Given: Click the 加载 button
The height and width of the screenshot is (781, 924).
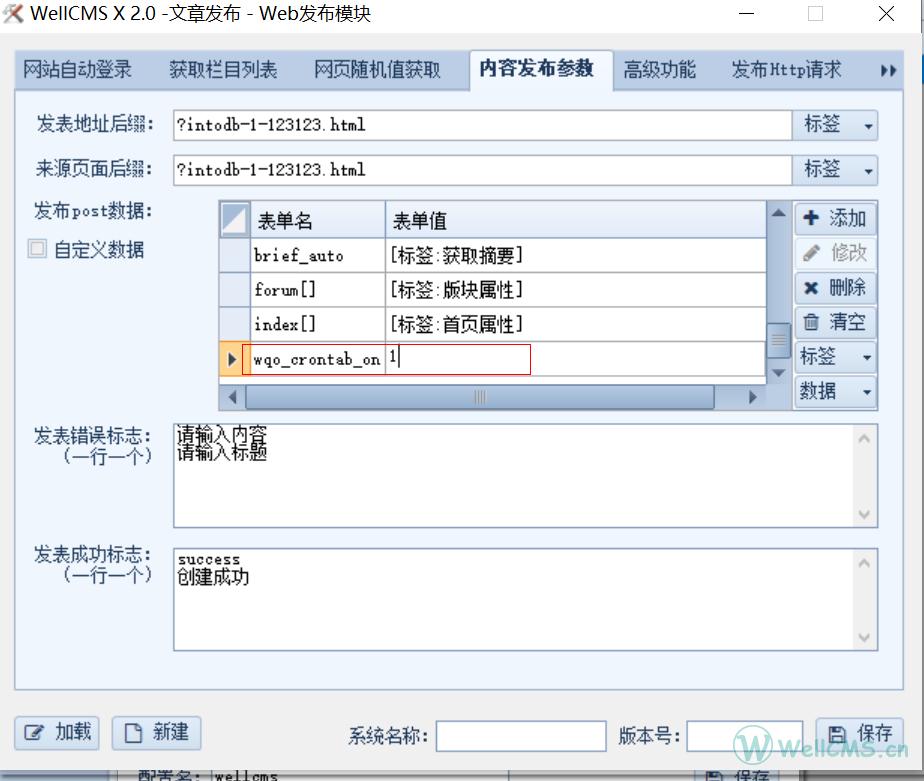Looking at the screenshot, I should click(x=57, y=733).
